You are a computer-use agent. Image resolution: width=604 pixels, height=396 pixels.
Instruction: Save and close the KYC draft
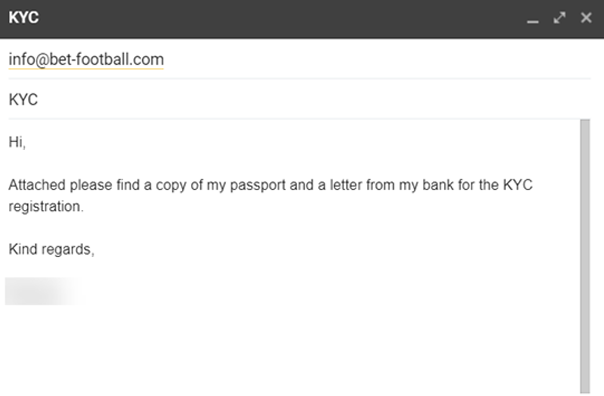pyautogui.click(x=586, y=18)
